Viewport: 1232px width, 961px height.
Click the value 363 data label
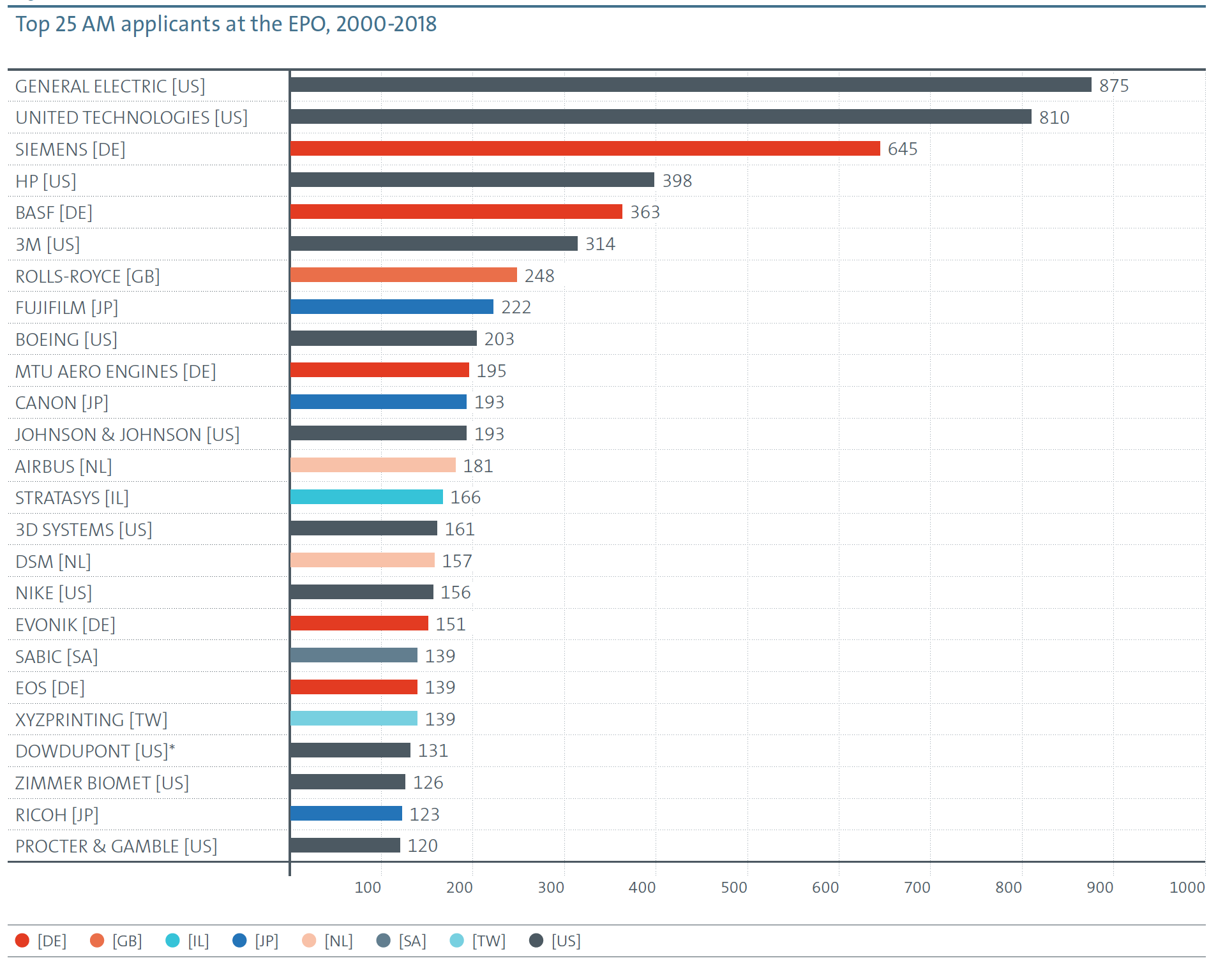coord(645,212)
